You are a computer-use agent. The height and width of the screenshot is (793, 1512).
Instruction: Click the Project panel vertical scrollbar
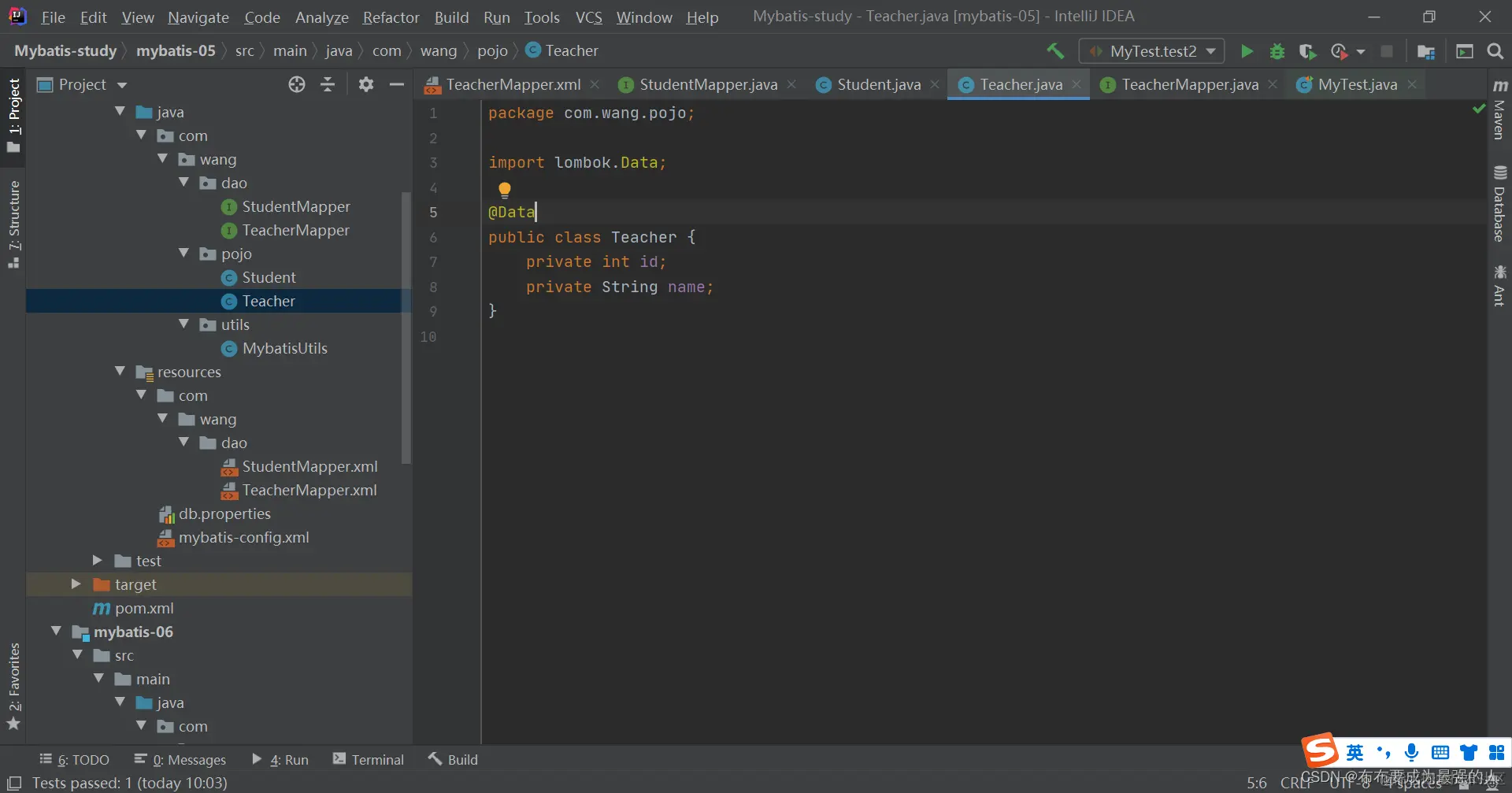point(406,327)
